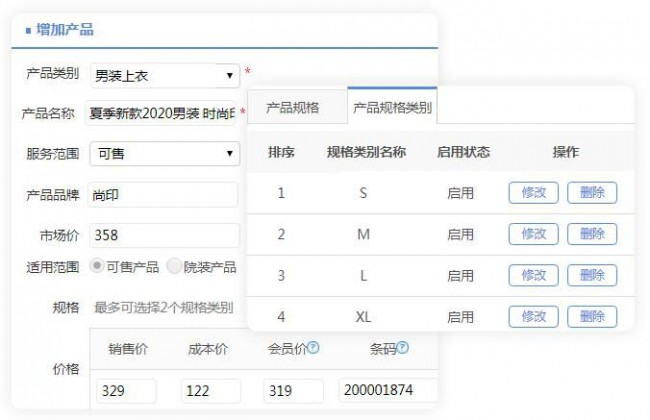Click 修改 for size S row
The image size is (650, 420).
click(533, 193)
